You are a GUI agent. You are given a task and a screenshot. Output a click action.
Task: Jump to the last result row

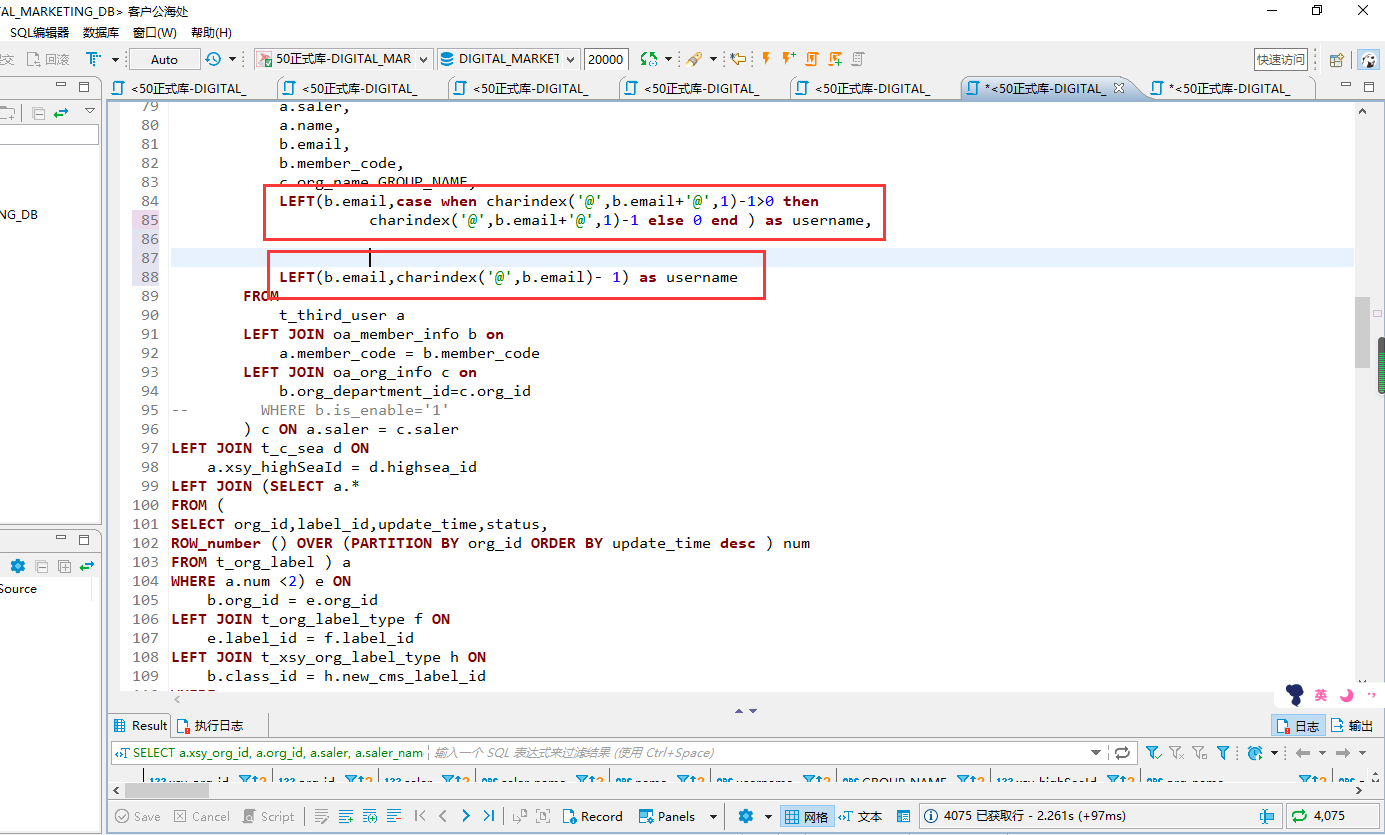tap(489, 816)
